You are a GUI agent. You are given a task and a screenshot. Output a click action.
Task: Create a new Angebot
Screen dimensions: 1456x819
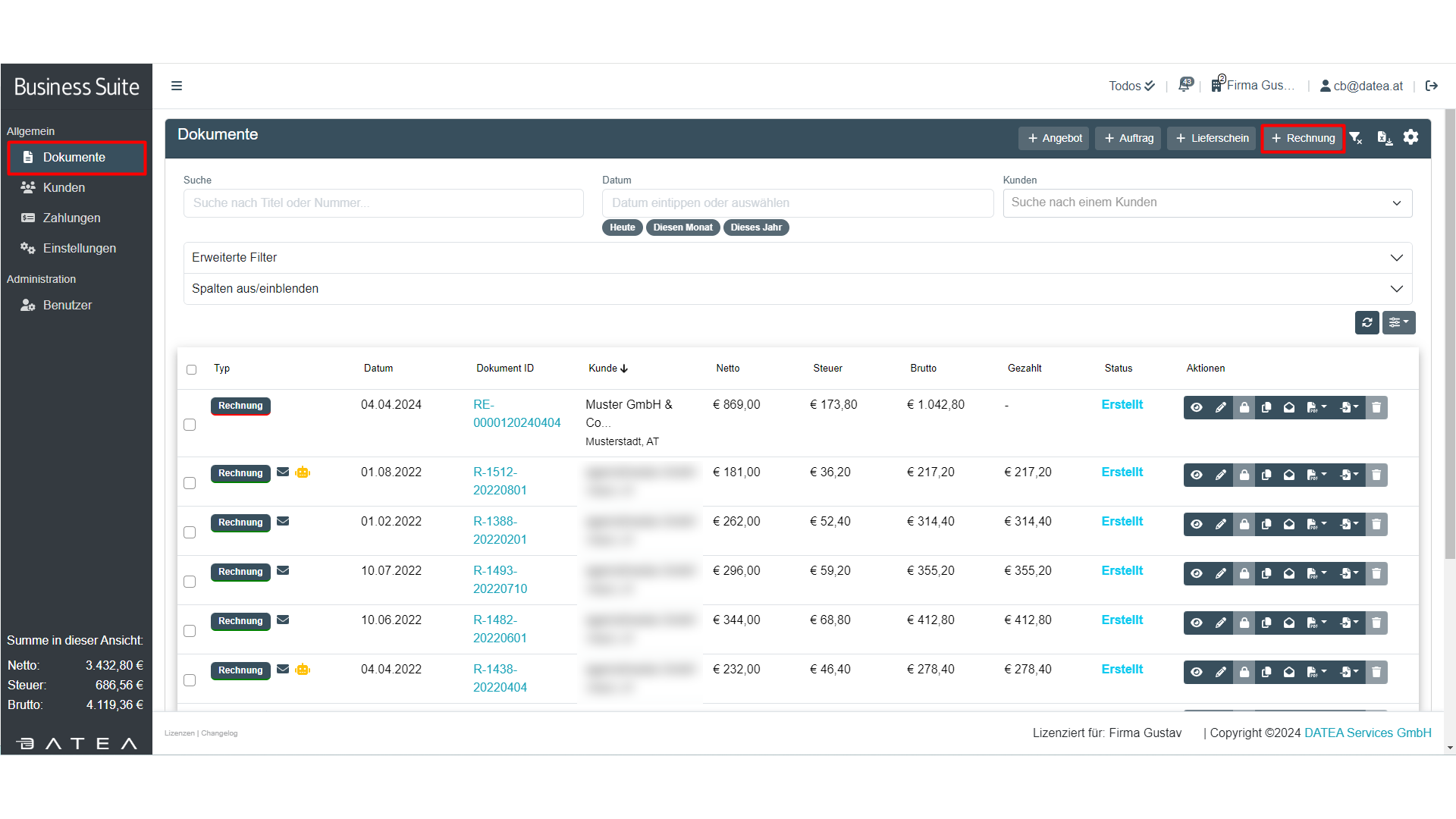tap(1054, 139)
